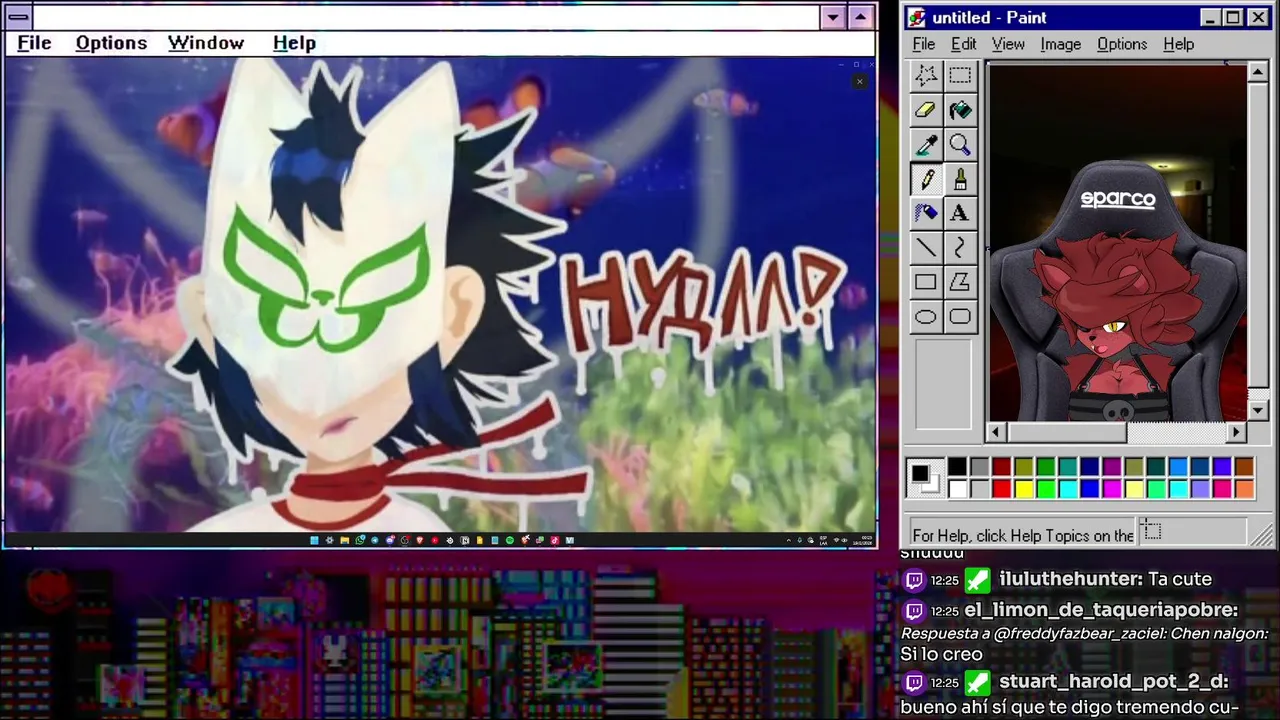The width and height of the screenshot is (1280, 720).
Task: Choose the straight Line tool in Paint
Action: click(x=926, y=247)
